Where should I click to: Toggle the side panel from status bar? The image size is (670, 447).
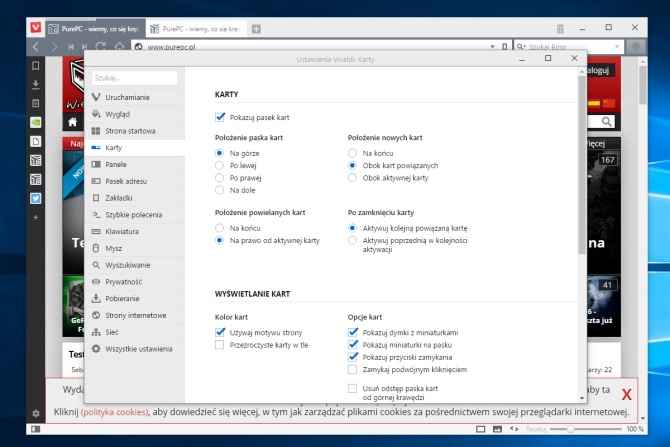pyautogui.click(x=36, y=429)
